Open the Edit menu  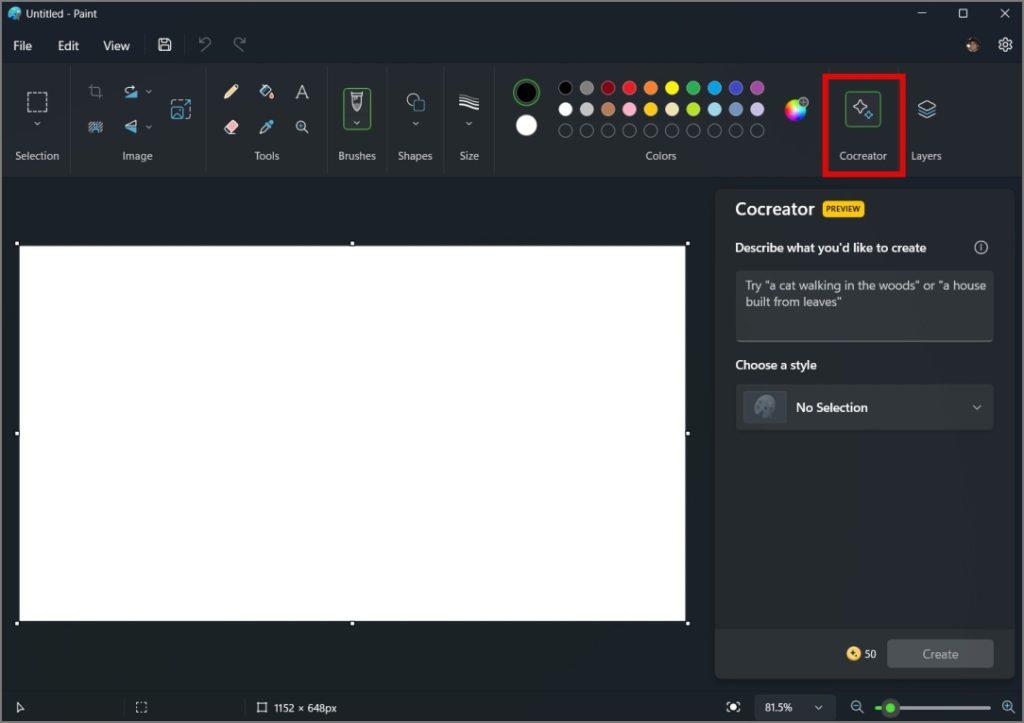tap(68, 46)
